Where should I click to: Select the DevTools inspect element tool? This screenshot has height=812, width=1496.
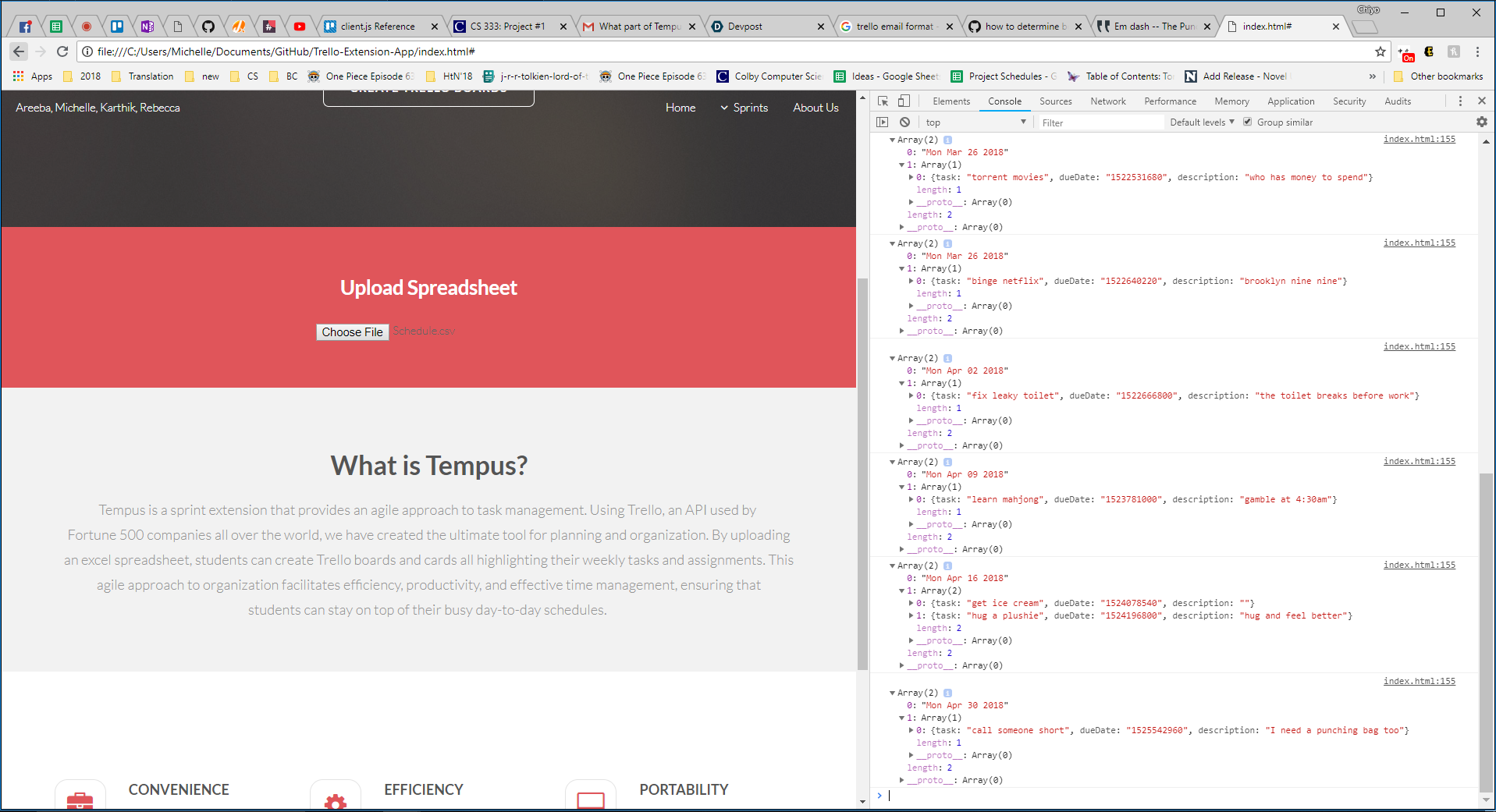[883, 101]
